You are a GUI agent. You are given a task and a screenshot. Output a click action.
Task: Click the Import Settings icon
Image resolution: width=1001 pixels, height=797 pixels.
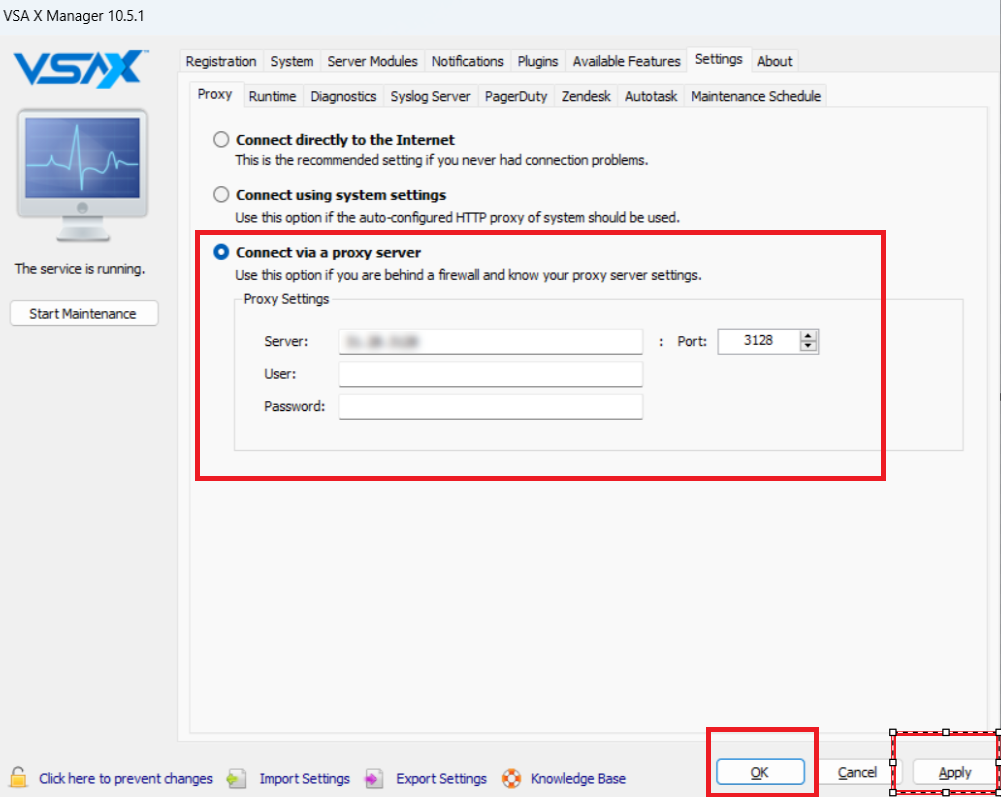coord(236,778)
